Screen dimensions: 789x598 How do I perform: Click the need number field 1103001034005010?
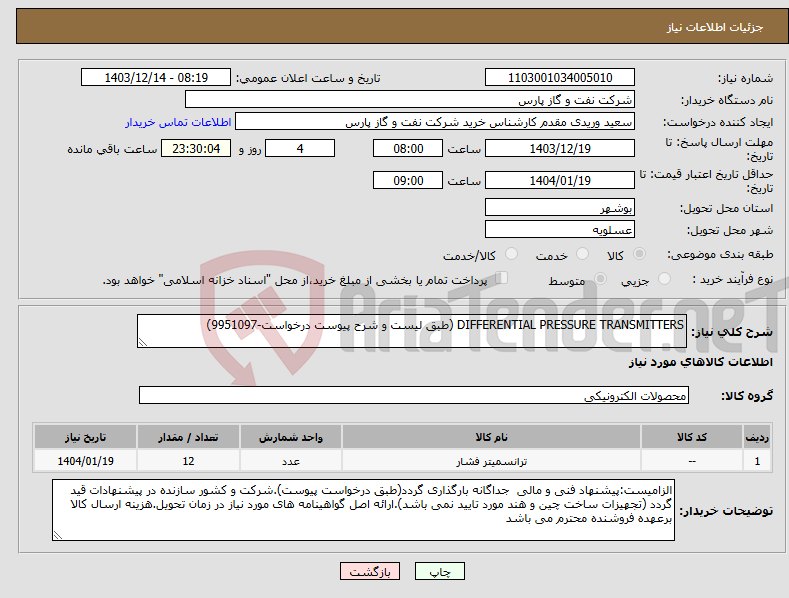pyautogui.click(x=560, y=78)
